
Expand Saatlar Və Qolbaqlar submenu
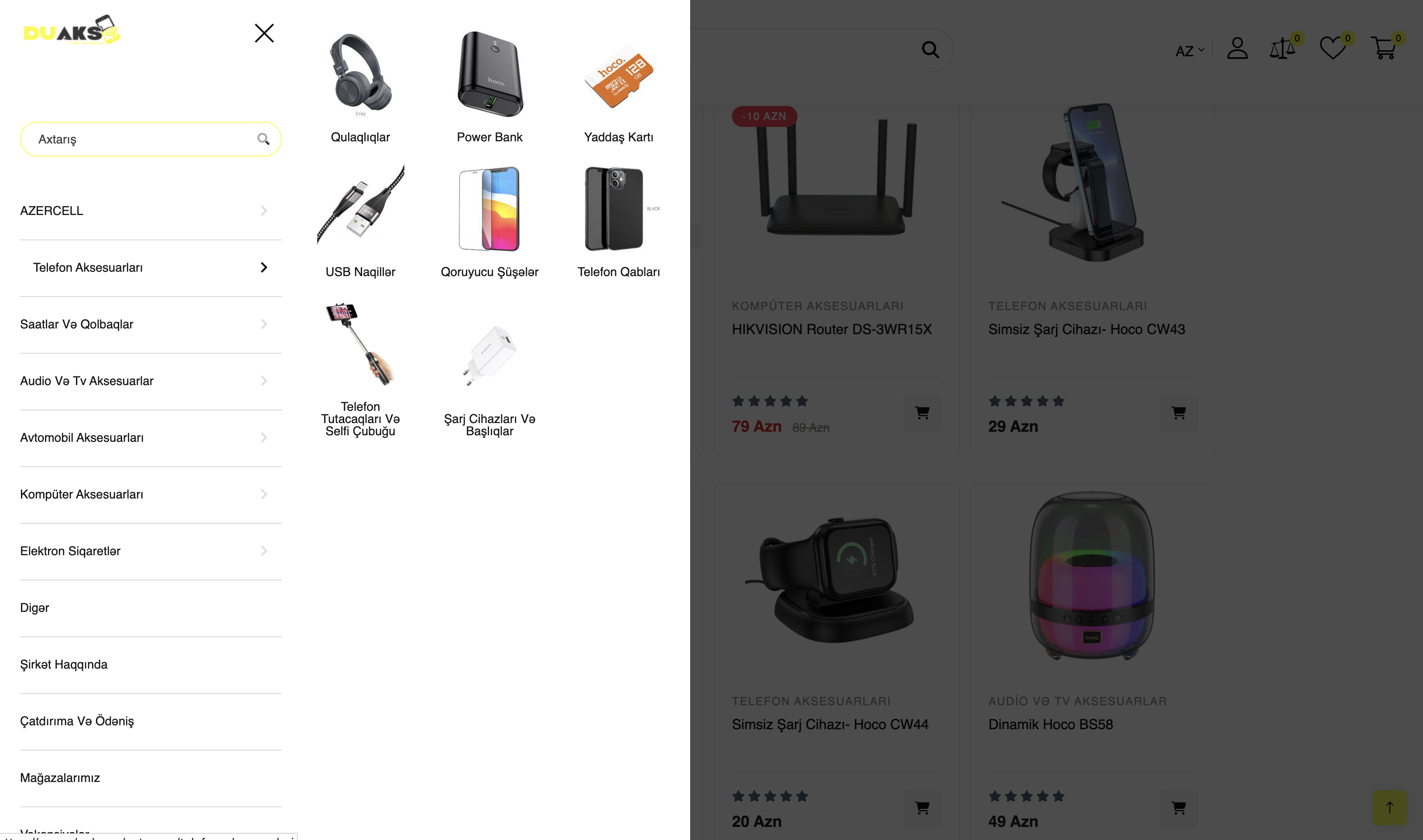coord(264,324)
